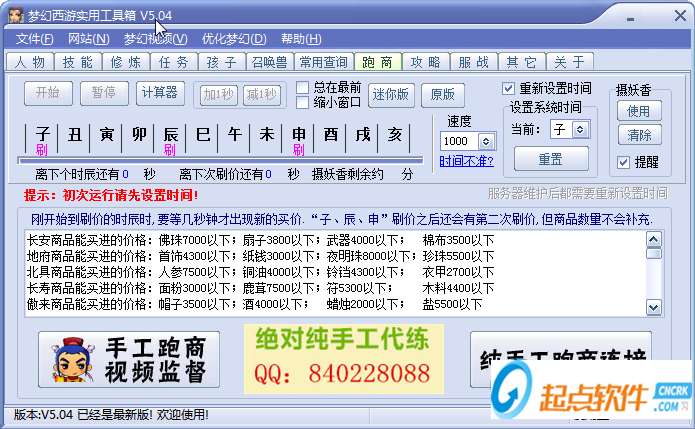Switch to the 常用查询 tab
This screenshot has height=429, width=695.
[x=324, y=62]
